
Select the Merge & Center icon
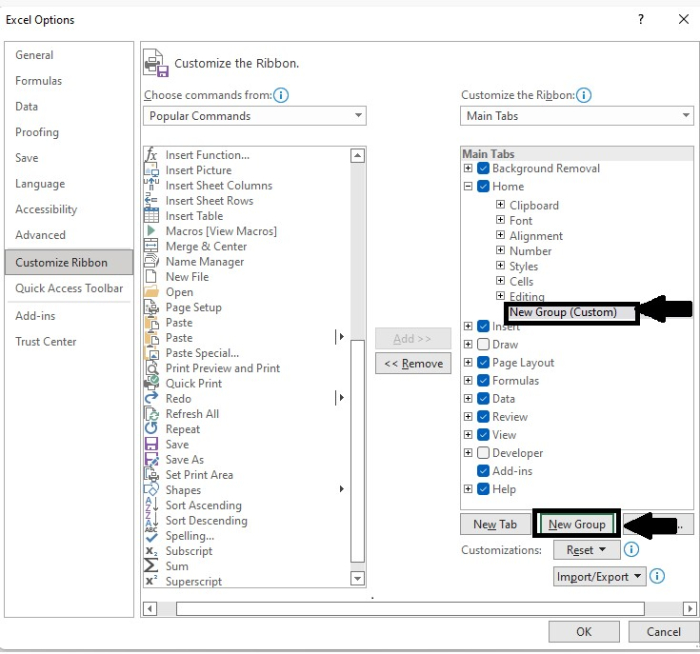(x=151, y=246)
